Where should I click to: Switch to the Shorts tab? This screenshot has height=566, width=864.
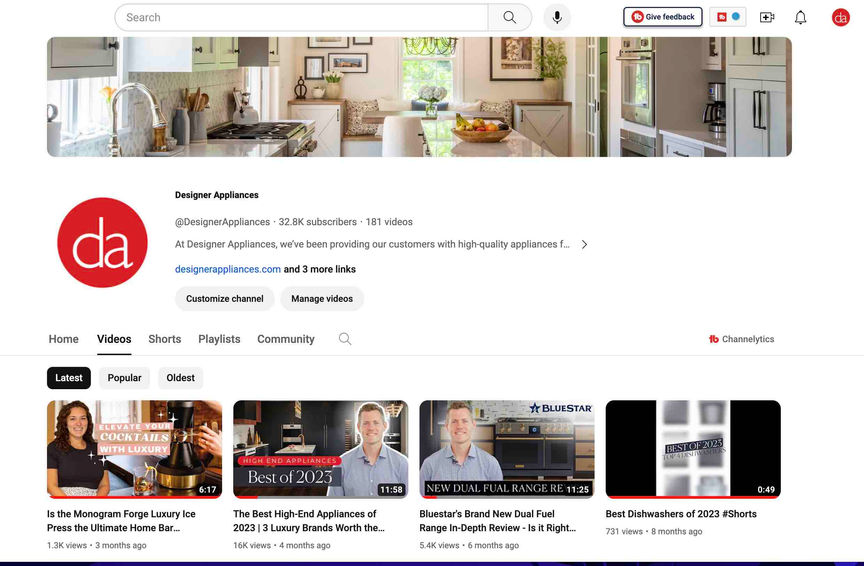pos(165,339)
